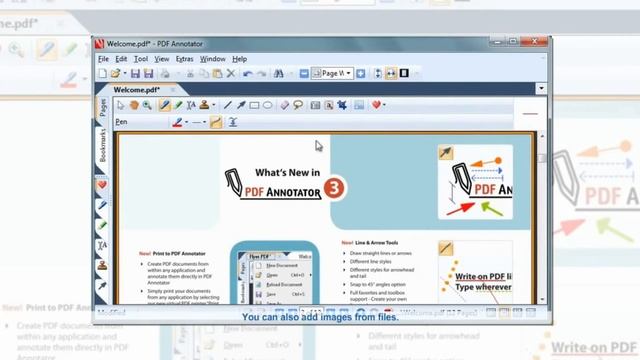Toggle the pressure sensitivity pen option icon
The image size is (640, 360).
coord(233,122)
